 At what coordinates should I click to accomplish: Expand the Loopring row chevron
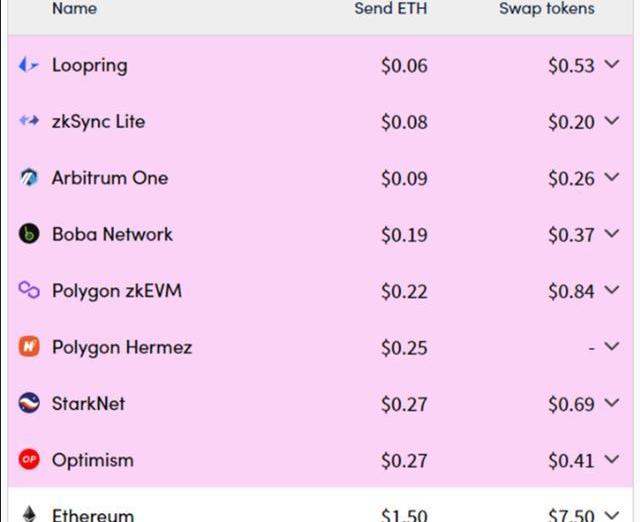612,65
